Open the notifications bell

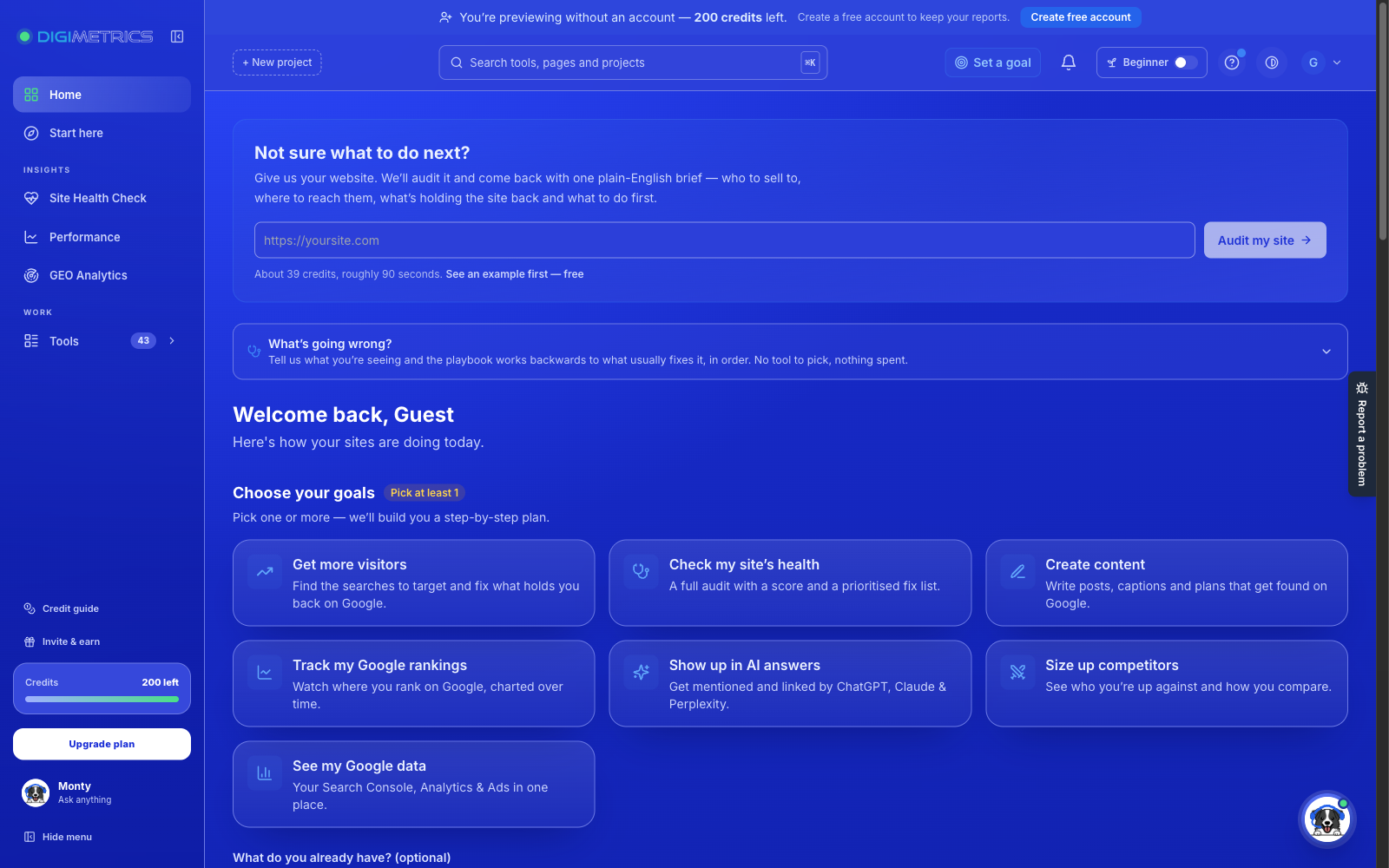click(x=1069, y=62)
